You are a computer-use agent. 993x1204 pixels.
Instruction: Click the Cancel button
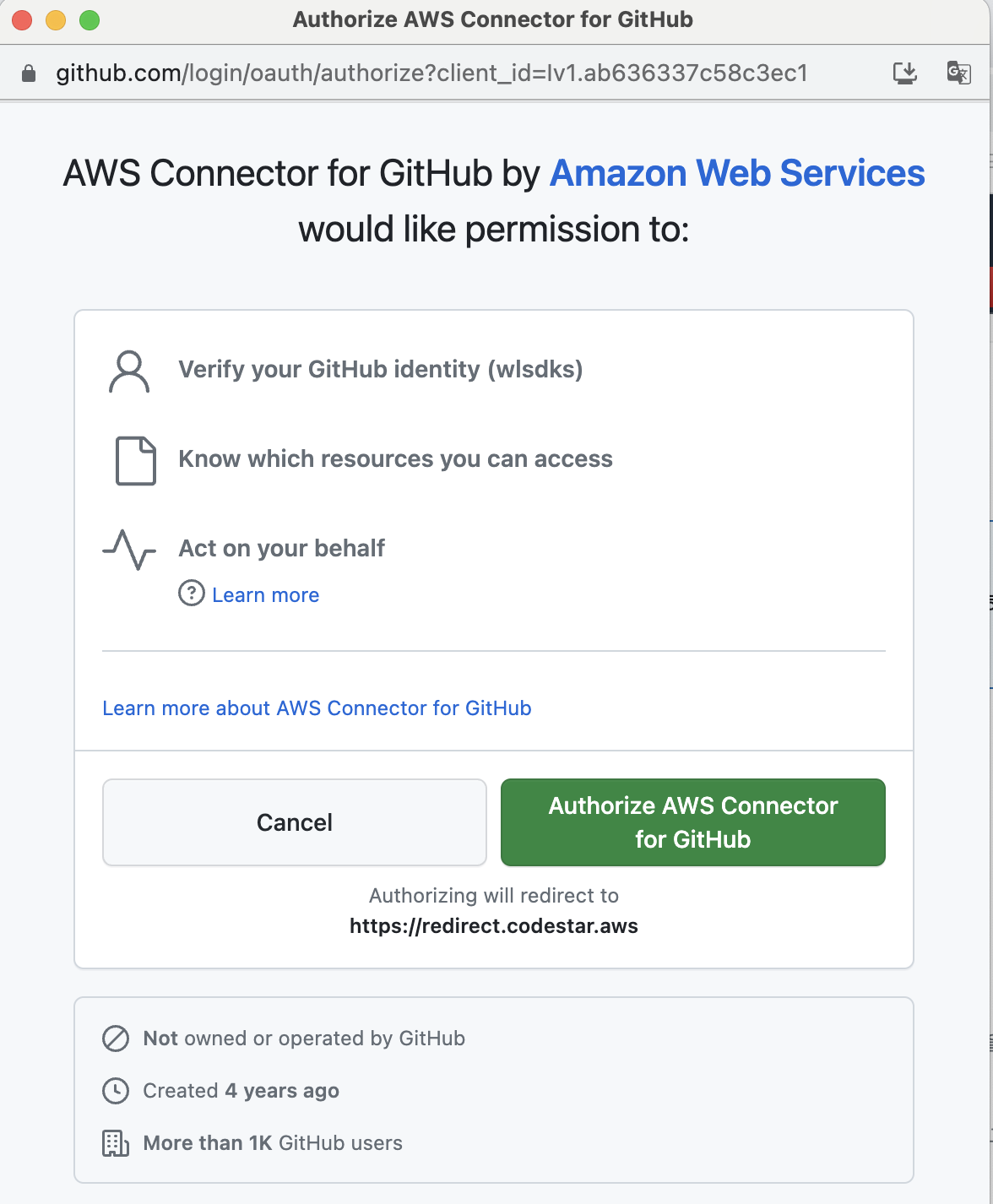click(x=294, y=822)
